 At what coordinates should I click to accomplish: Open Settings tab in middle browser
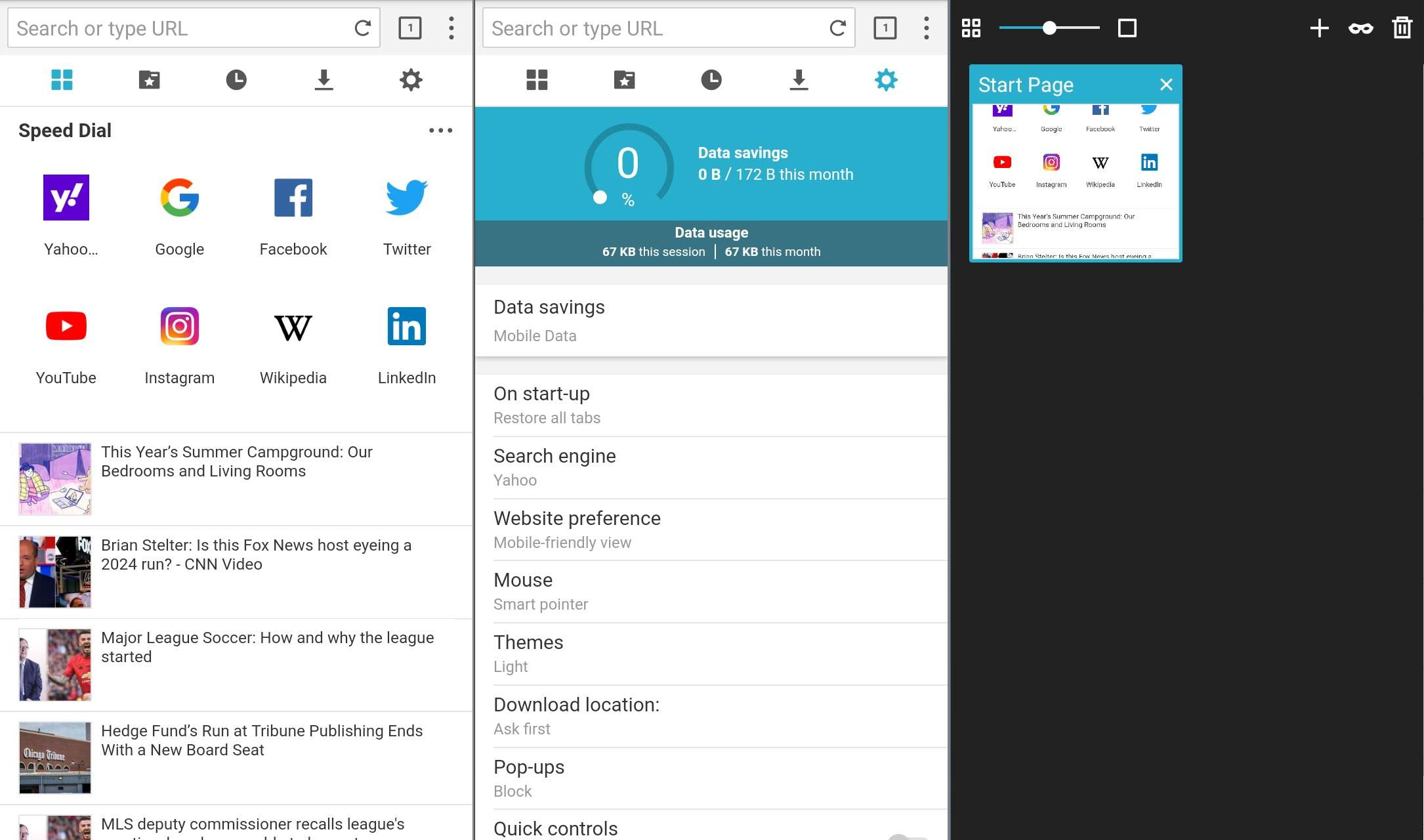886,80
